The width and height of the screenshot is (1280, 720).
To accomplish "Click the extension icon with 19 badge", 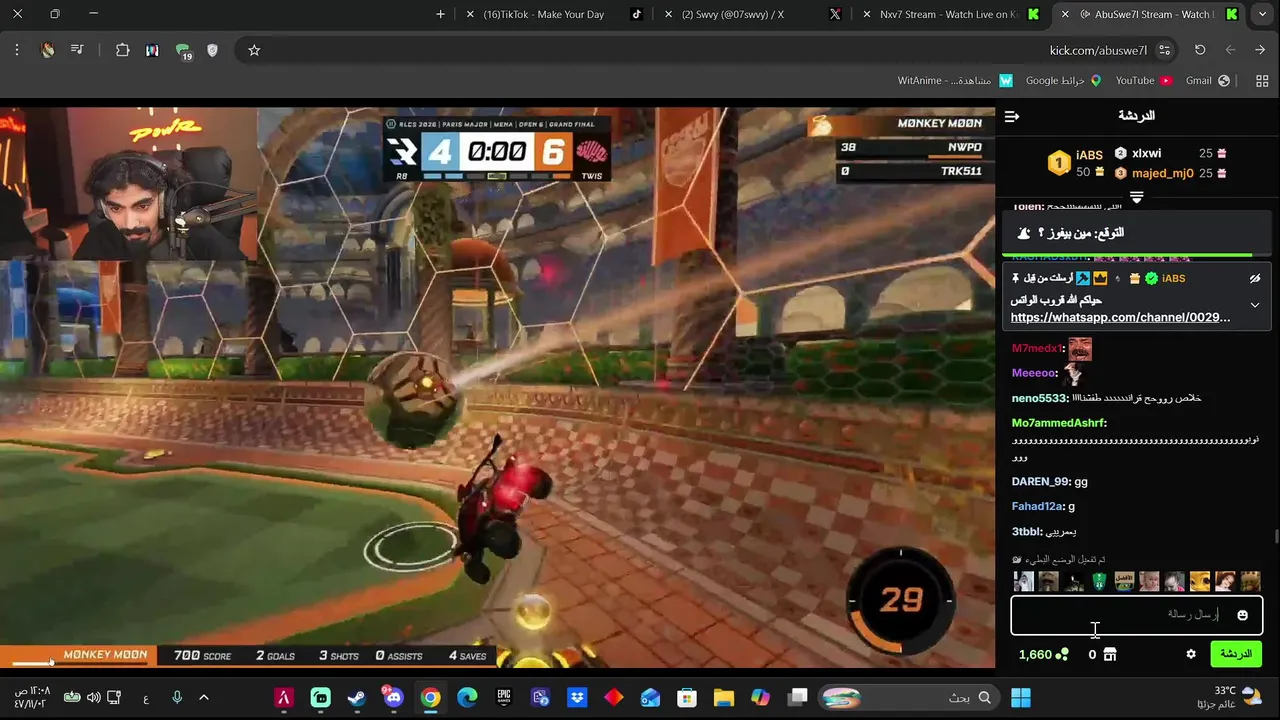I will tap(183, 51).
